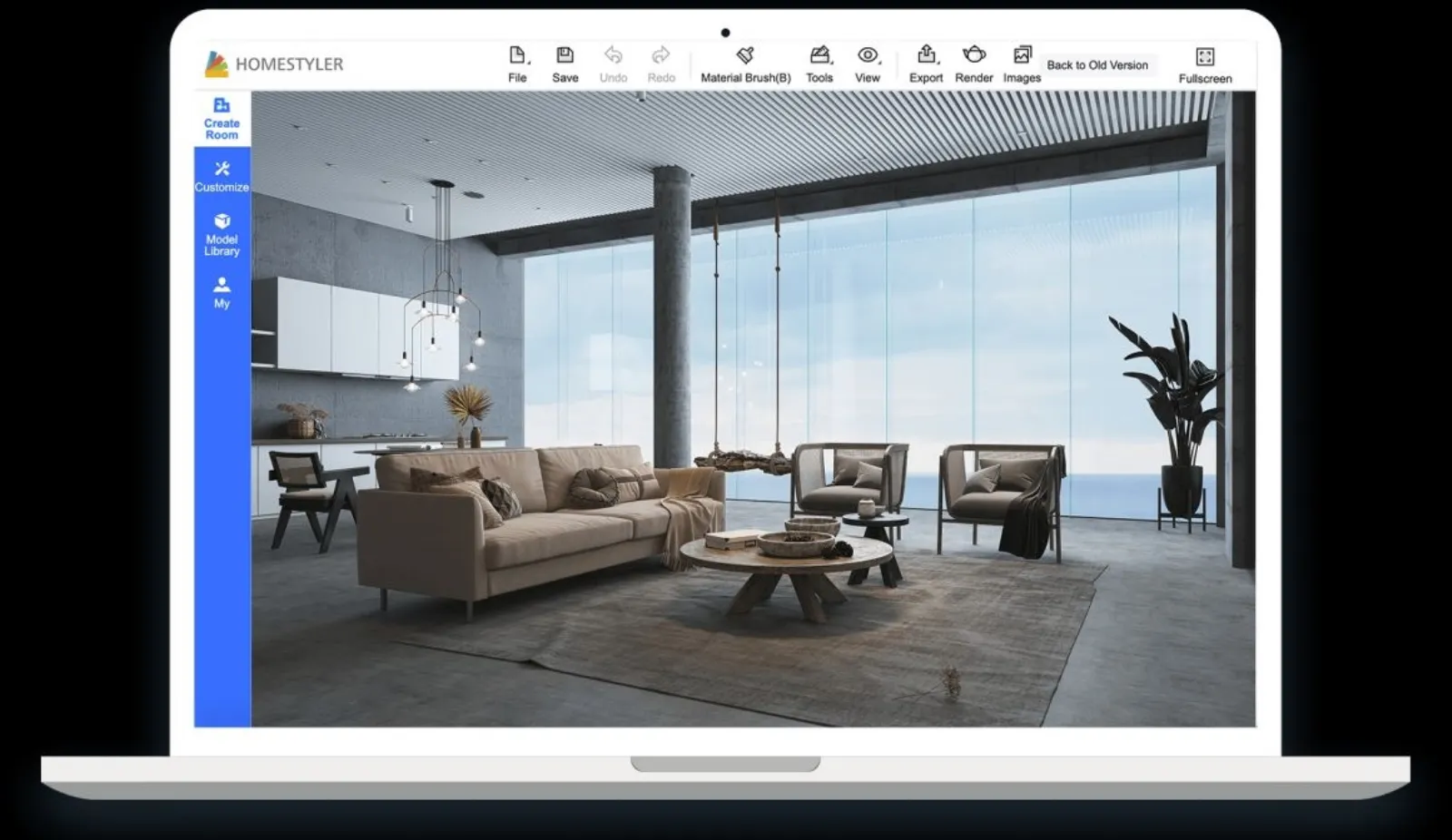Click the Redo arrow icon

tap(661, 56)
